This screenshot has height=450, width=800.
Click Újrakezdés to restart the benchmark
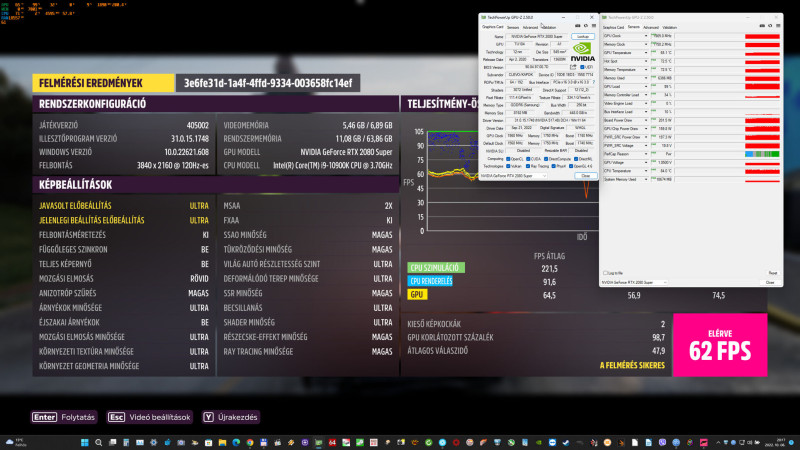(237, 417)
